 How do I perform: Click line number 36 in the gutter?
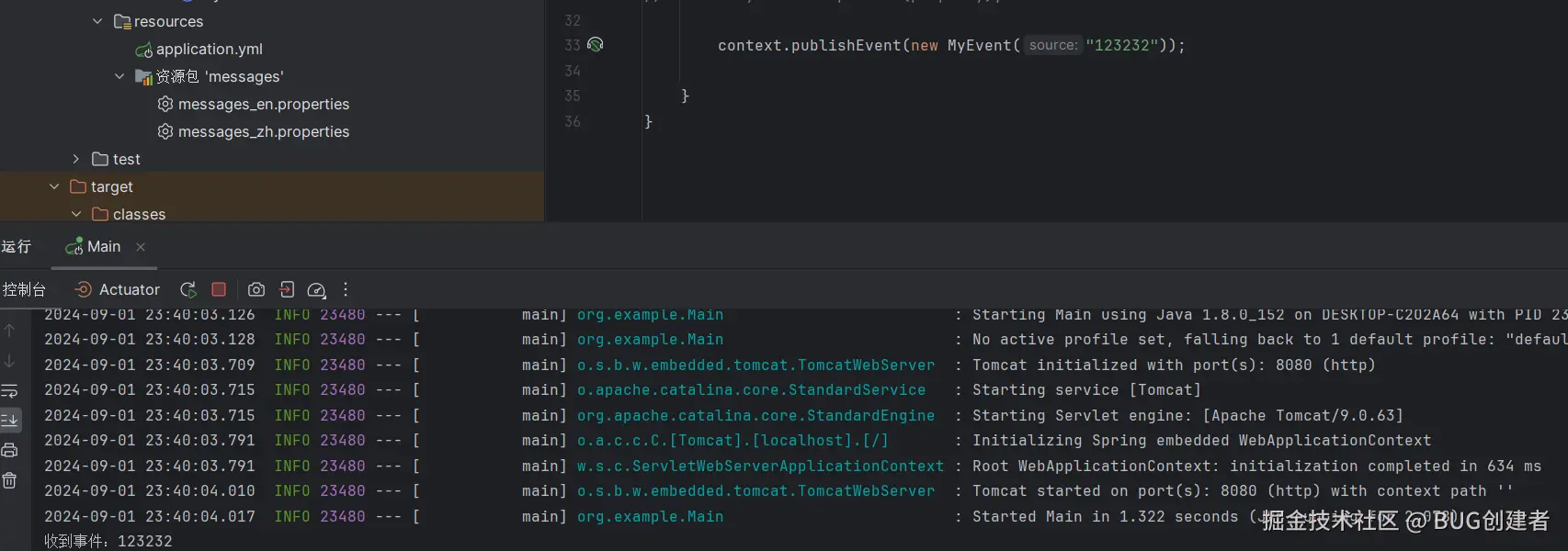point(573,121)
